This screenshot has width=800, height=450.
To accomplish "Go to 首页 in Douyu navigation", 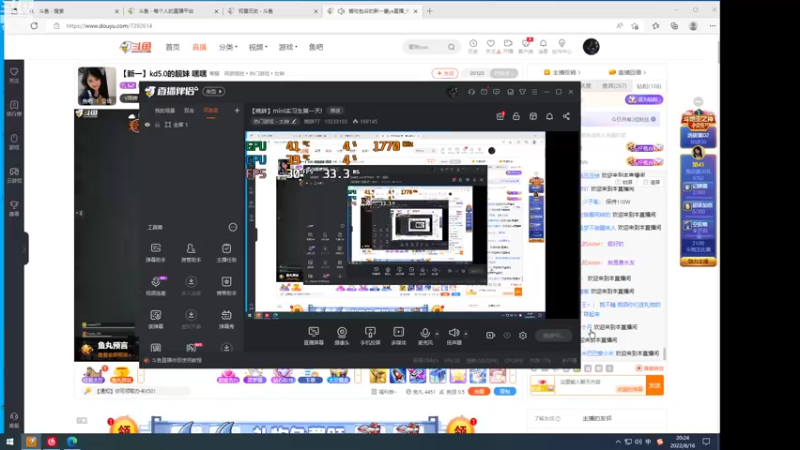I will [172, 47].
